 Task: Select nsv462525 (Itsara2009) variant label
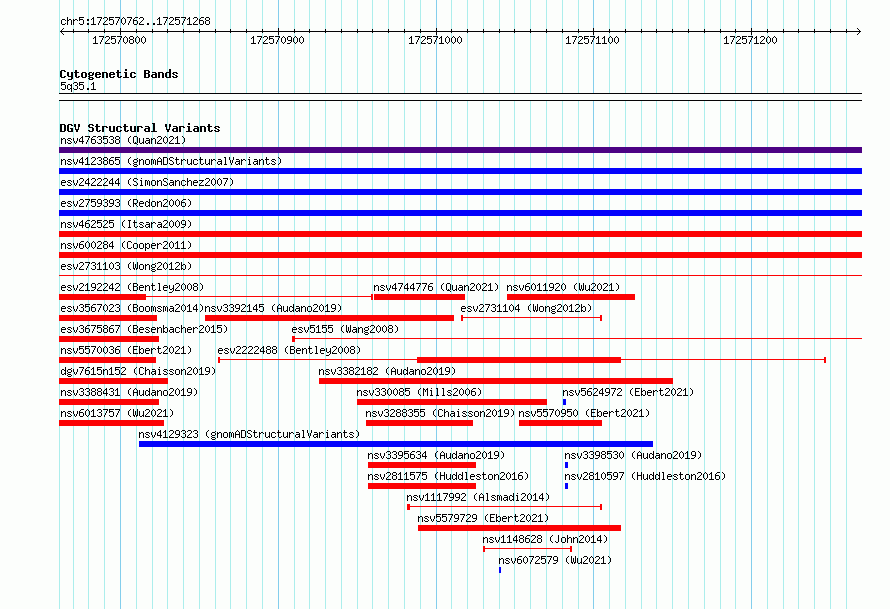(x=126, y=224)
